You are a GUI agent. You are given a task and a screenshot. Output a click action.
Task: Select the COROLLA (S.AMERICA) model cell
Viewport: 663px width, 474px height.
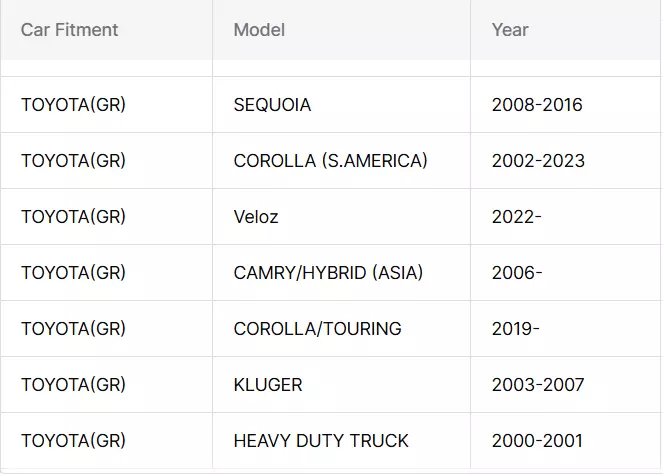(x=341, y=161)
